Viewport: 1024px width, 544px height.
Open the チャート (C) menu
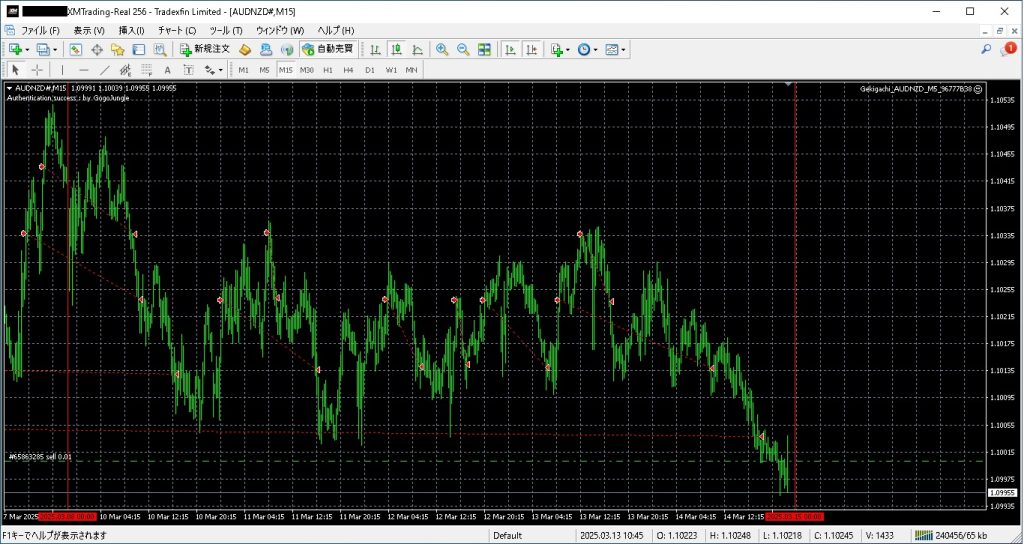[x=176, y=30]
